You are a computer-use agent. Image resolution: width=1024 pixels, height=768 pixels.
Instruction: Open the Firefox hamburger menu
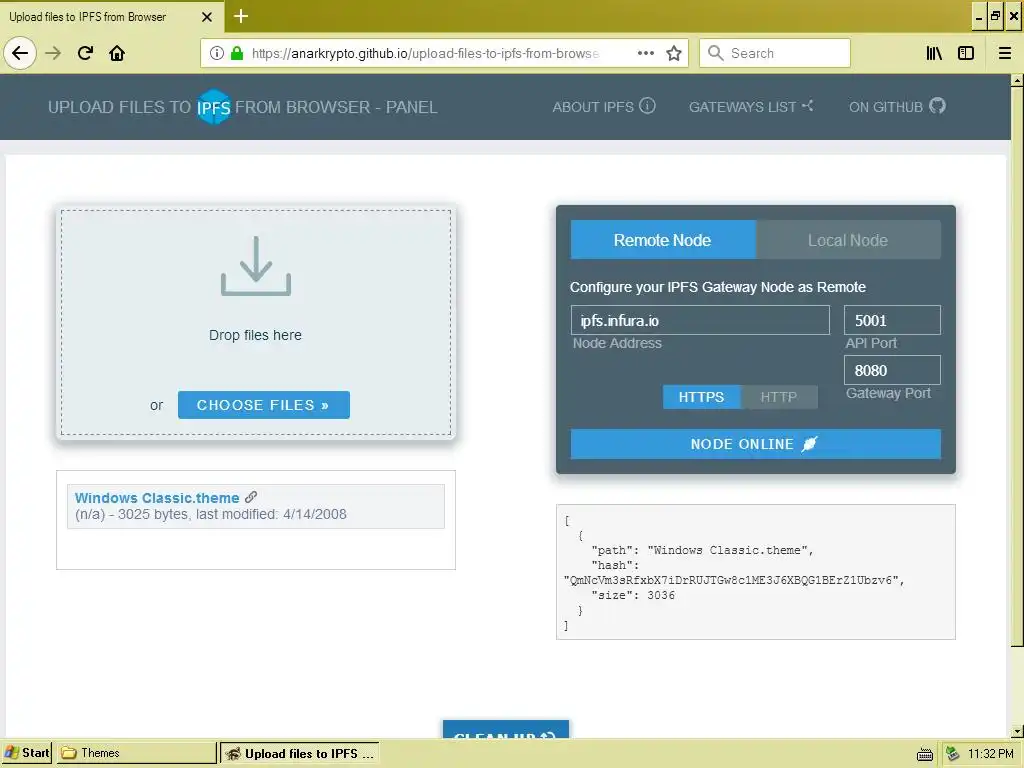coord(1005,53)
